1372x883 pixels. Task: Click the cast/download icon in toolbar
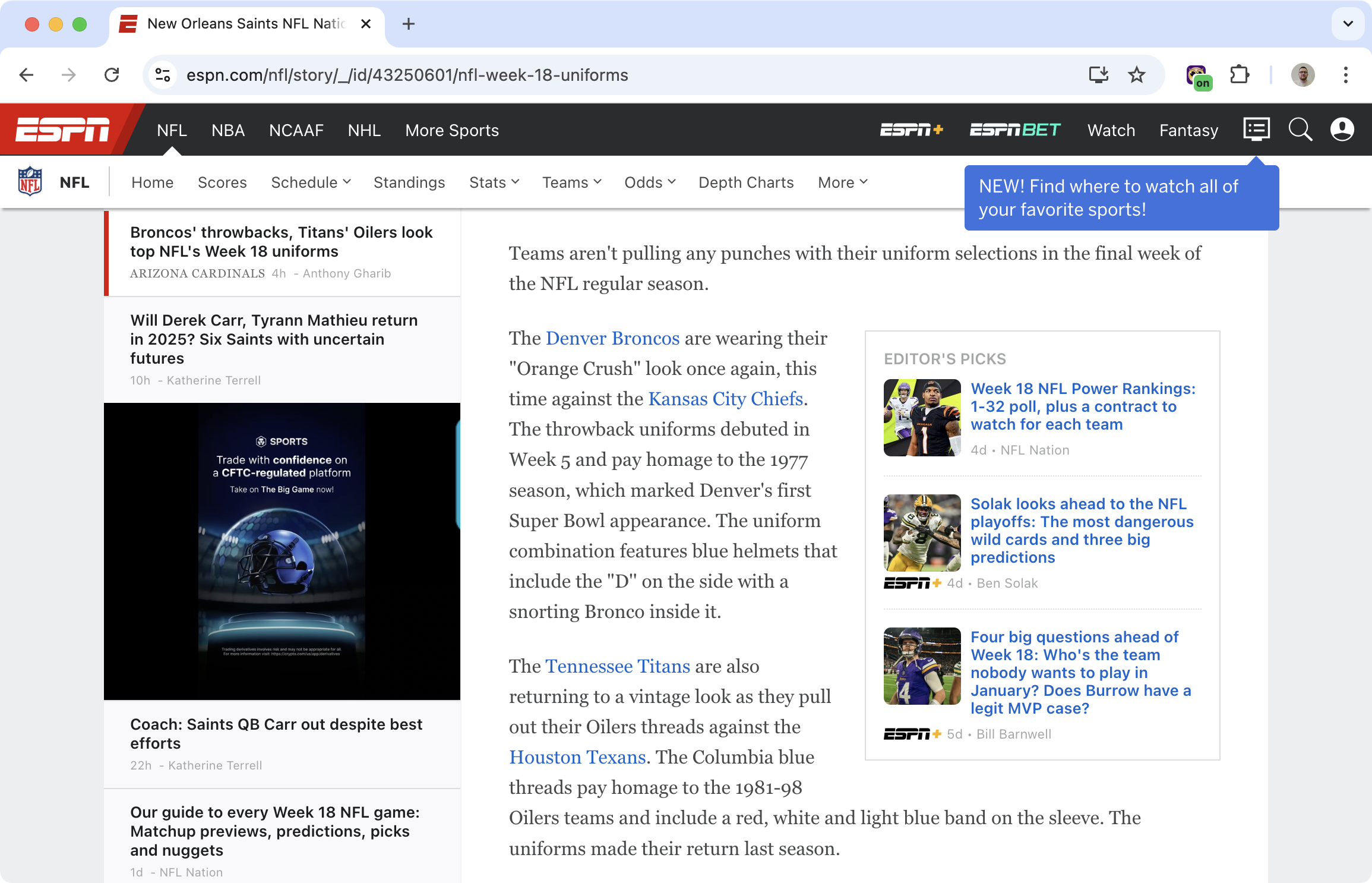(x=1099, y=75)
